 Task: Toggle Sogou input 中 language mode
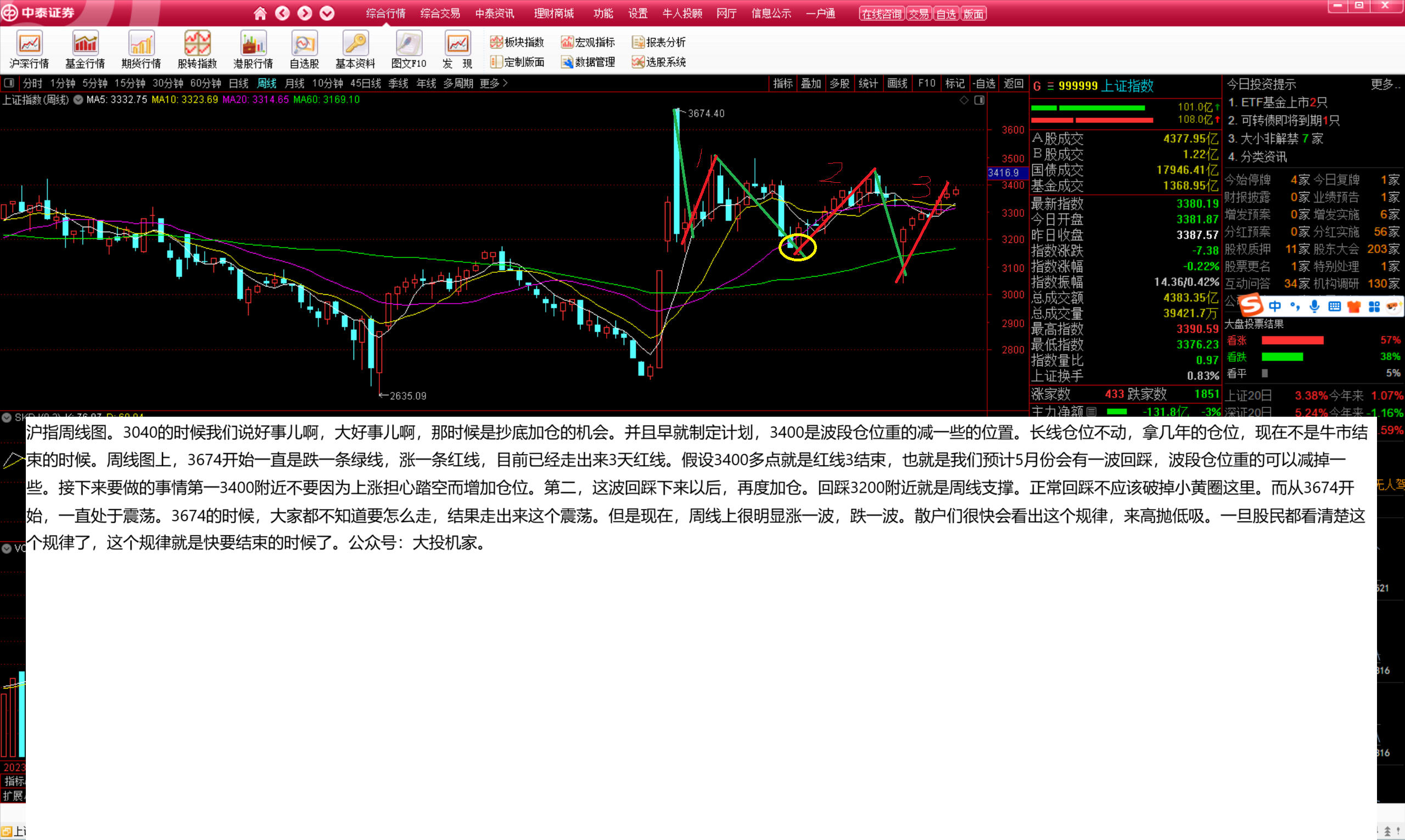1275,306
